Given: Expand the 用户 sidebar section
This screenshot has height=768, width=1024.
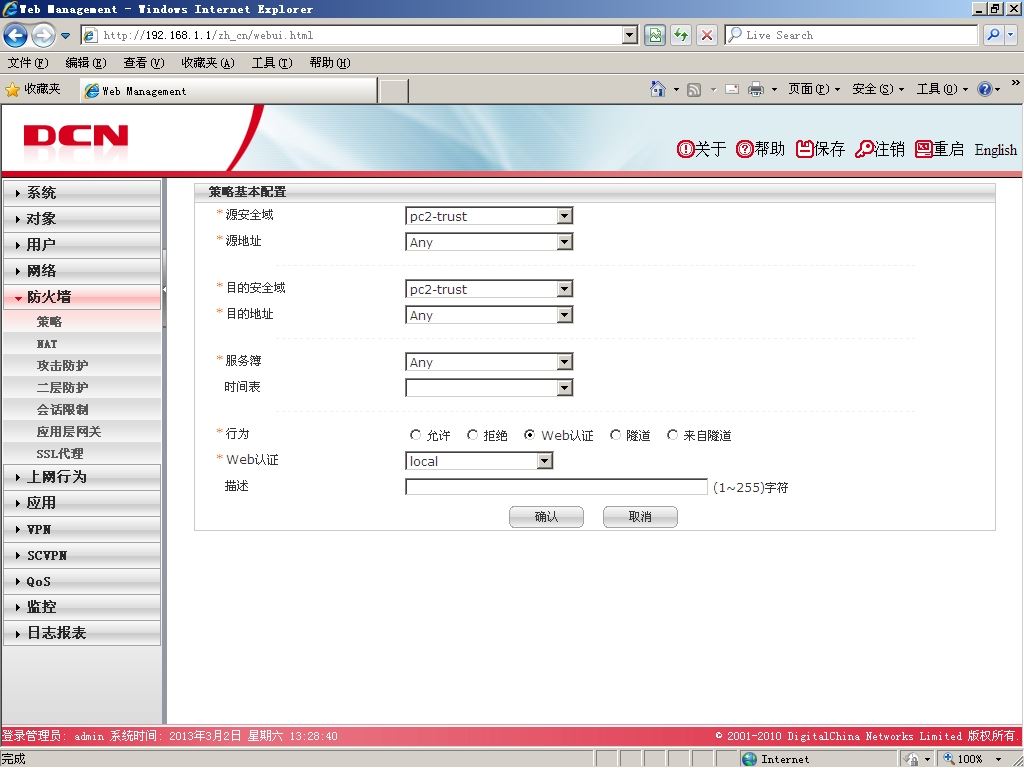Looking at the screenshot, I should (x=82, y=245).
